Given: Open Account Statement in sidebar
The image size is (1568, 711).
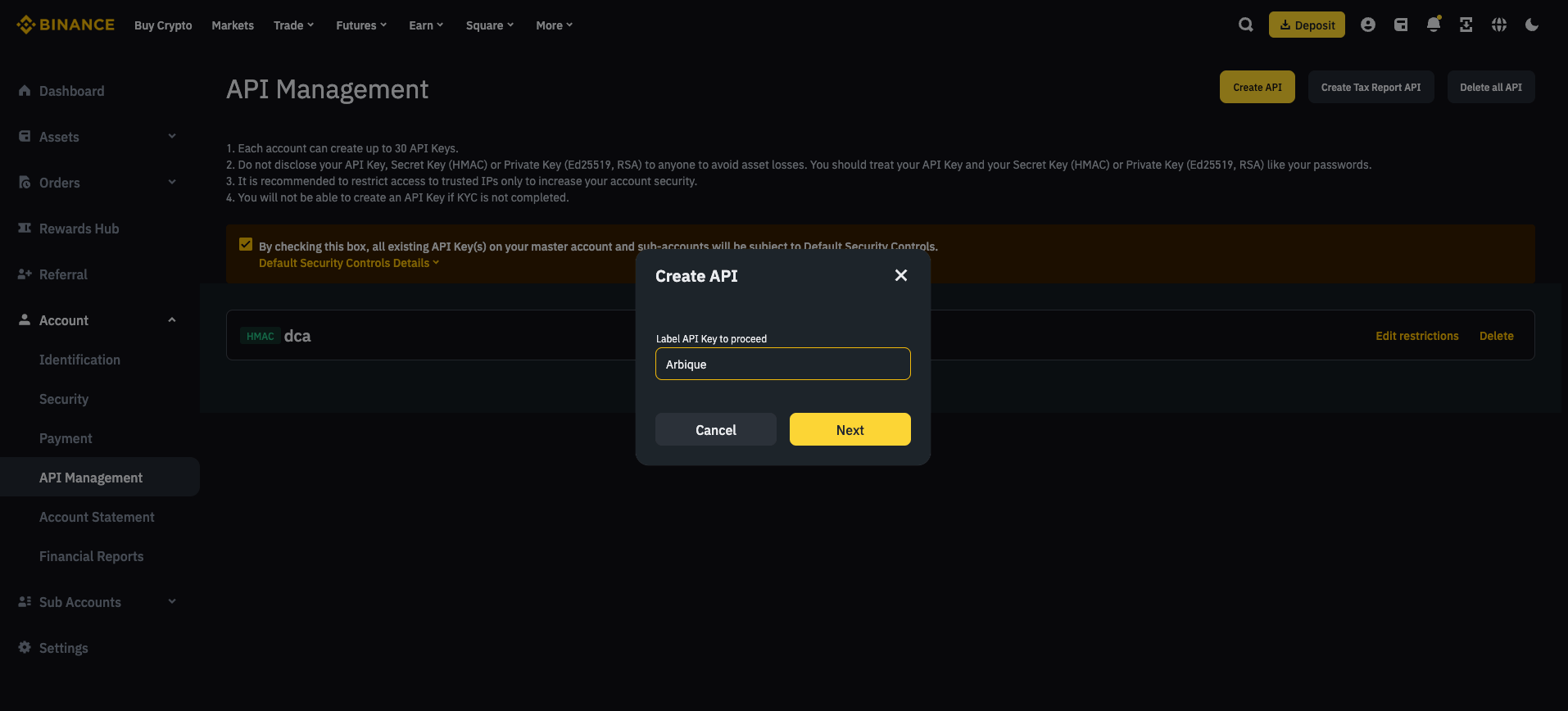Looking at the screenshot, I should pos(97,517).
